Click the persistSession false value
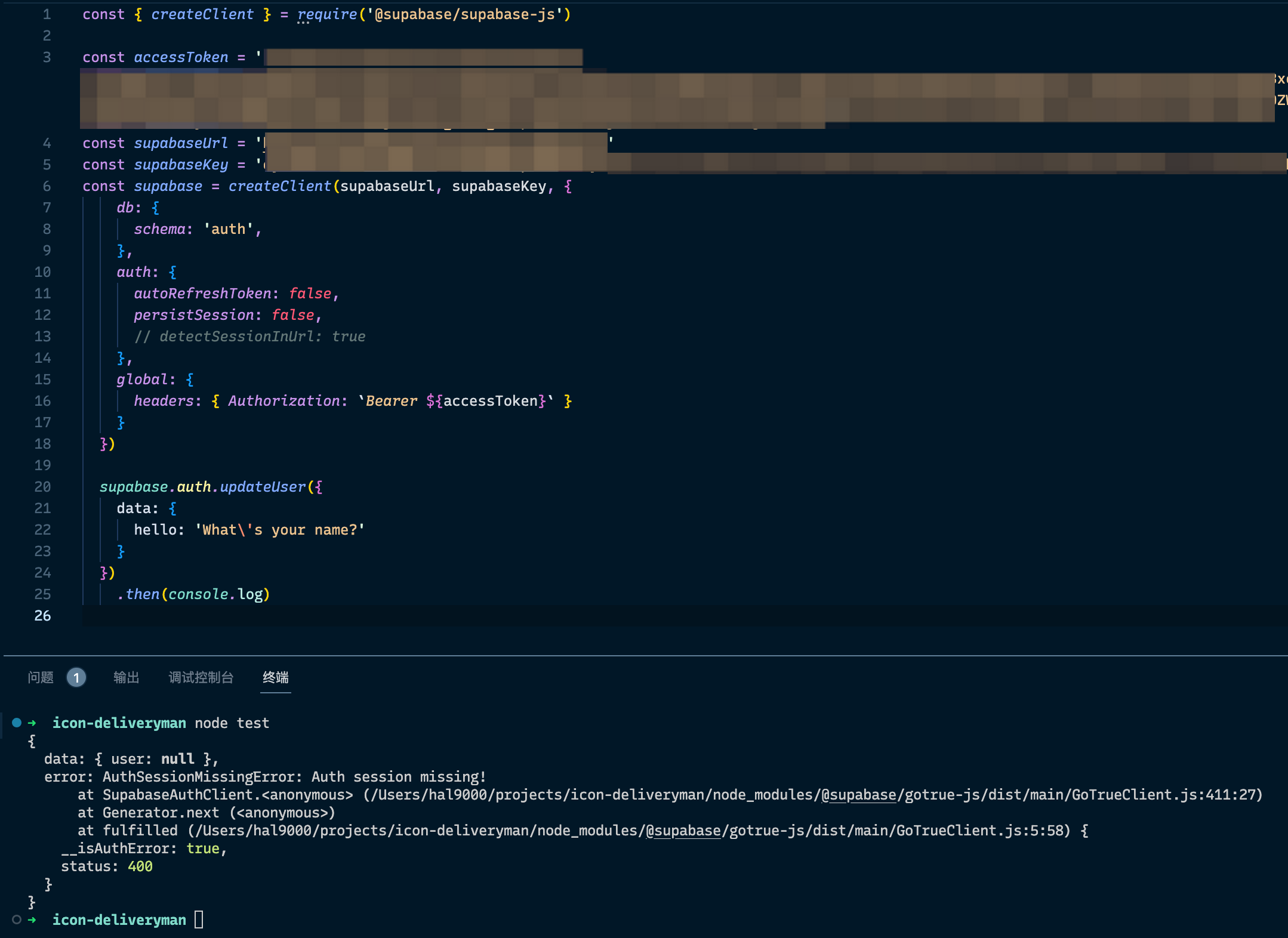1288x938 pixels. pos(292,315)
